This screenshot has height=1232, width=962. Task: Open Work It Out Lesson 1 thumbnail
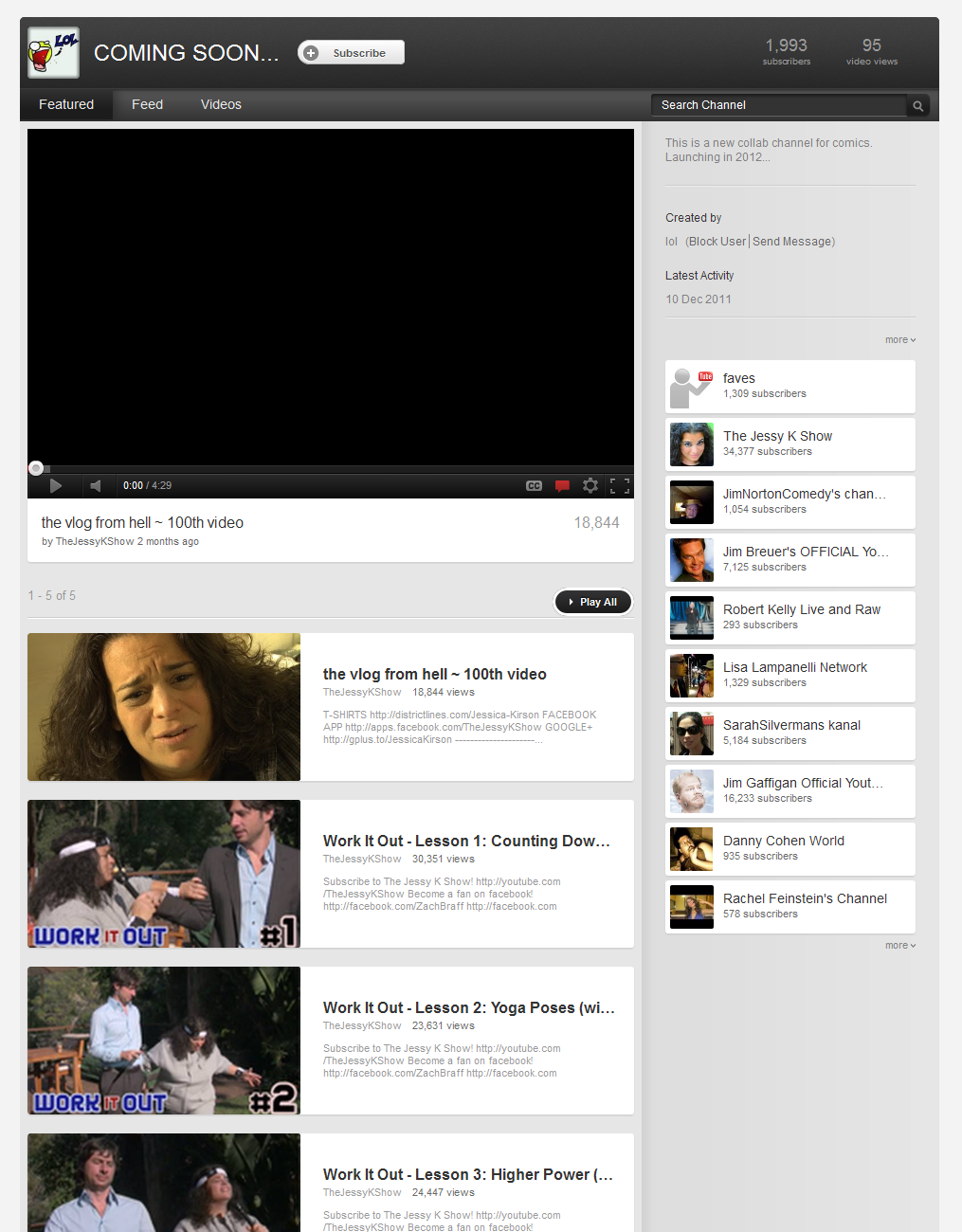pos(164,874)
